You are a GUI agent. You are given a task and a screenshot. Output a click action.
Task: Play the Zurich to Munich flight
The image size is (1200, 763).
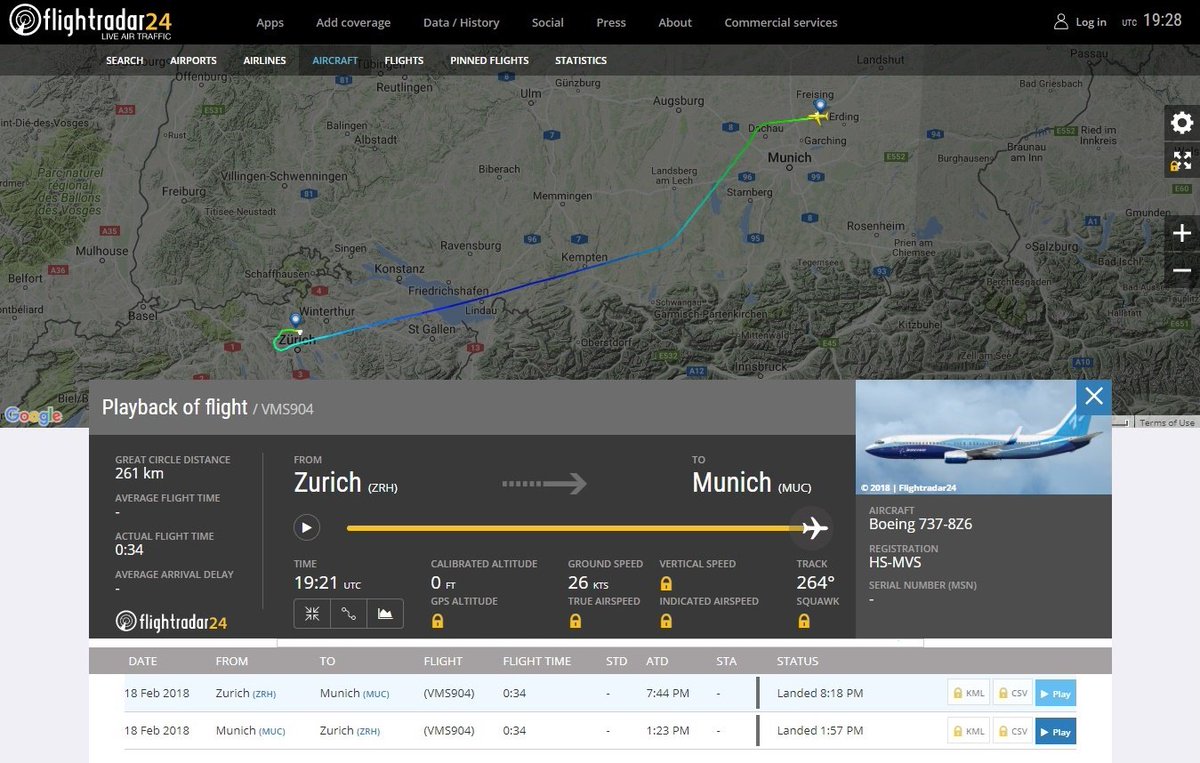pos(1055,693)
